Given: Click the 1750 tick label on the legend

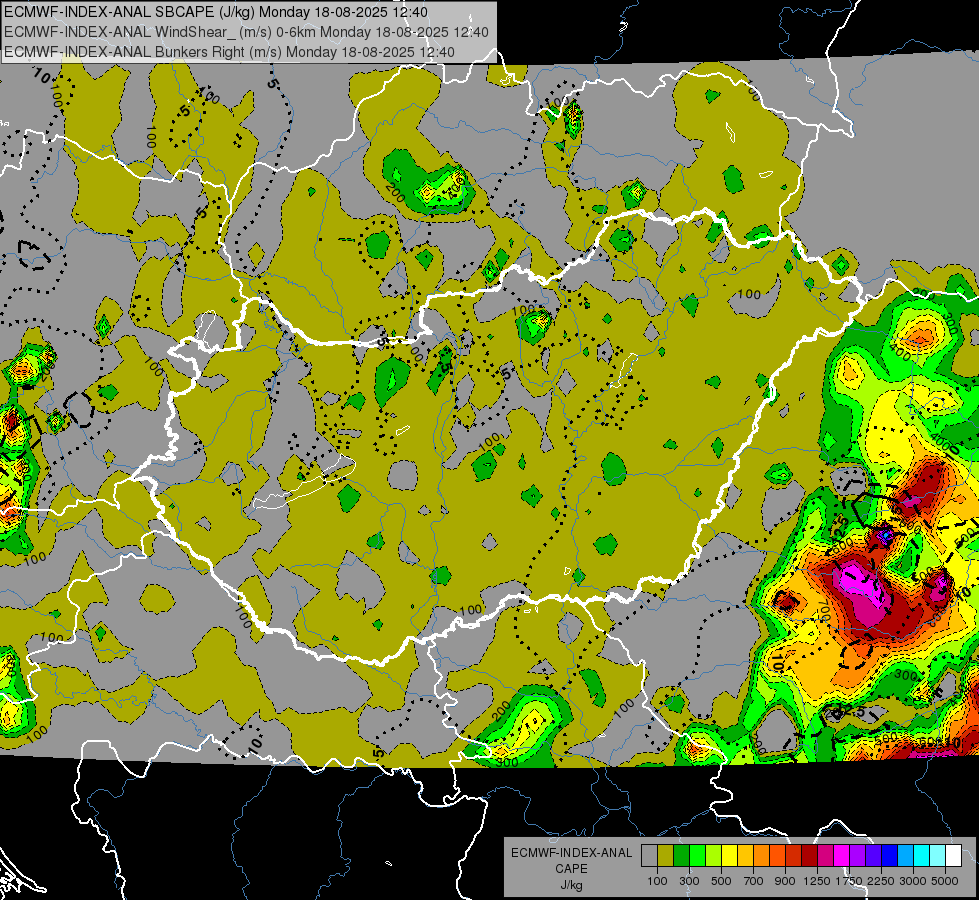Looking at the screenshot, I should pos(849,881).
